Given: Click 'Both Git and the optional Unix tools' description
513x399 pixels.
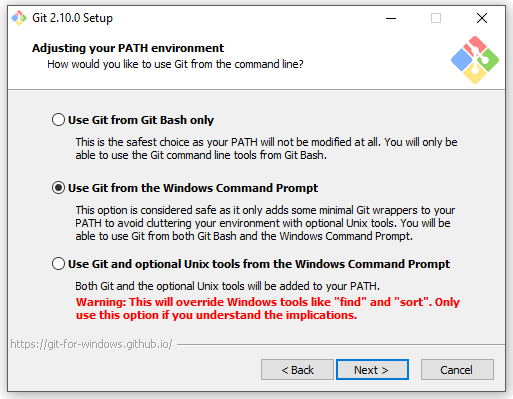Looking at the screenshot, I should pyautogui.click(x=227, y=286).
